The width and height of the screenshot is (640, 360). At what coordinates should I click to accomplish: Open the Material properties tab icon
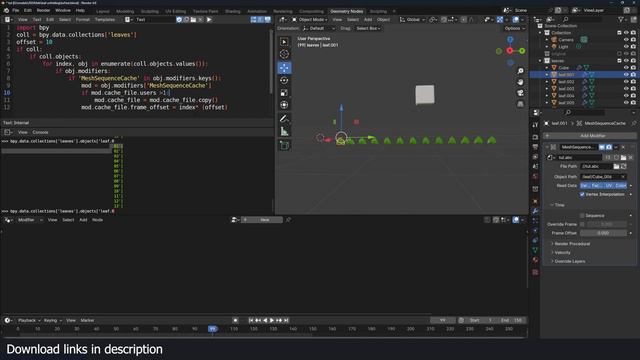535,260
